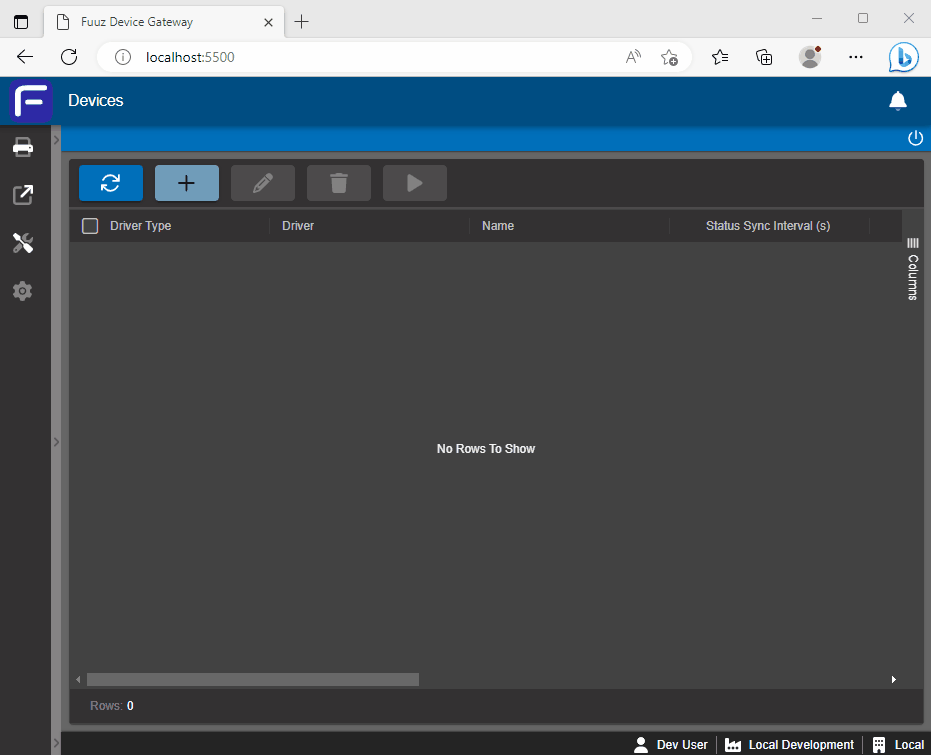Viewport: 931px width, 755px height.
Task: Sort by Driver Type column
Action: click(141, 226)
